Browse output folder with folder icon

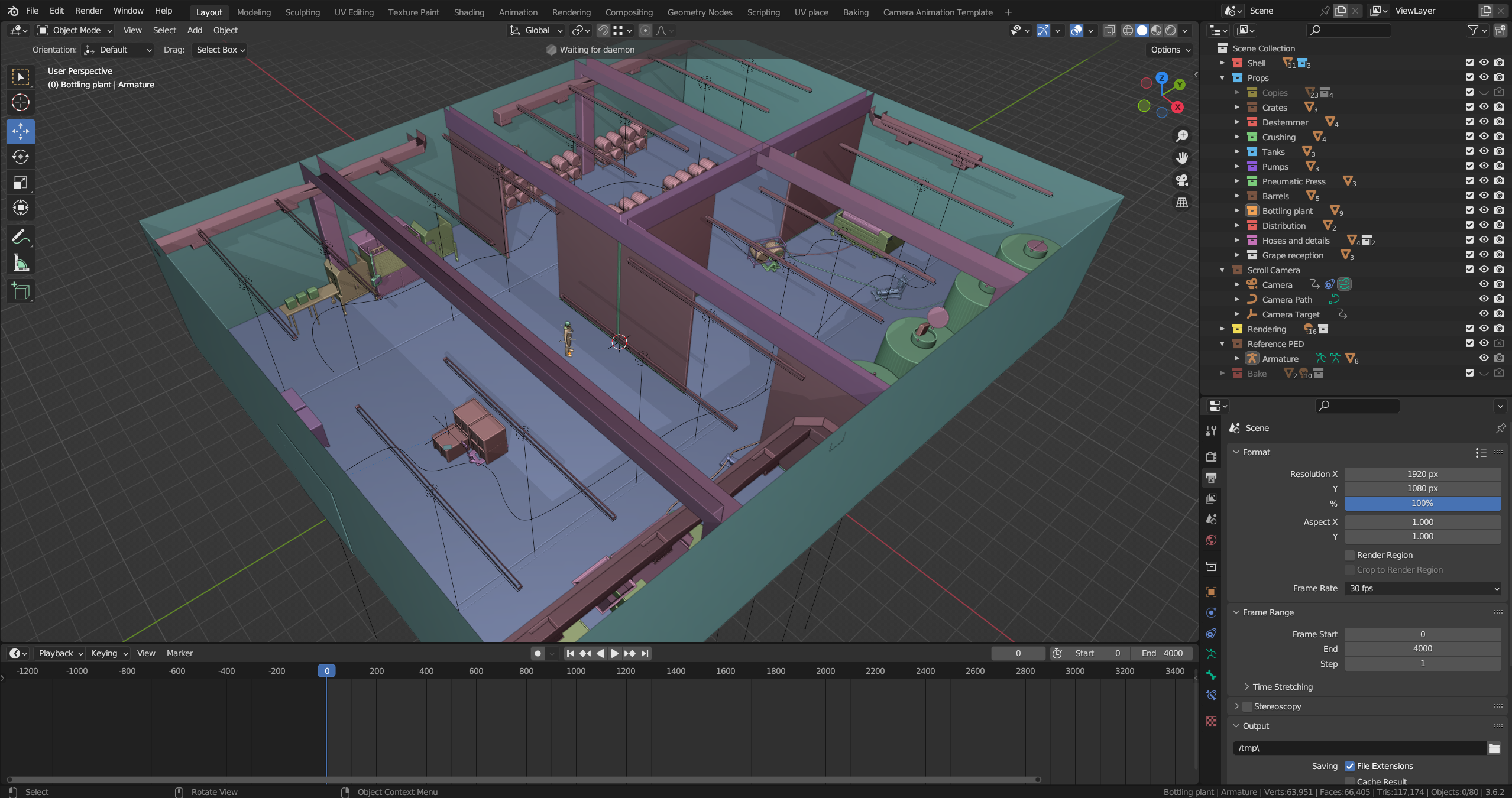coord(1494,748)
